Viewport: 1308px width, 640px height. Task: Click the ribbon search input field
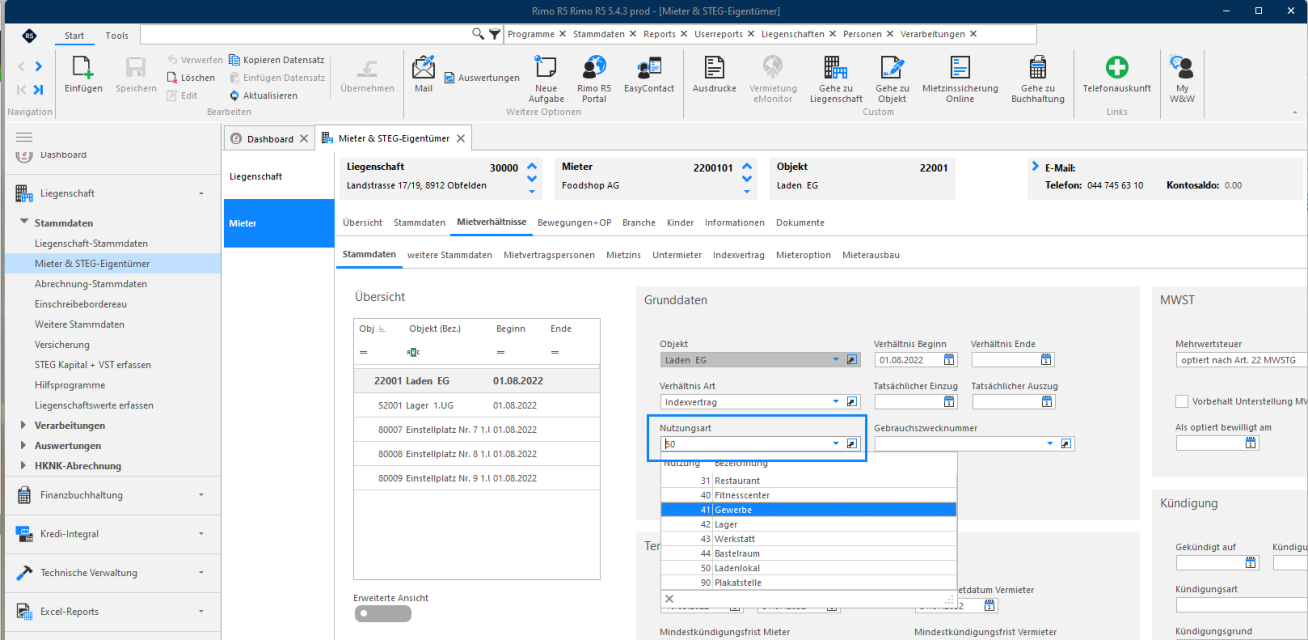click(x=306, y=34)
